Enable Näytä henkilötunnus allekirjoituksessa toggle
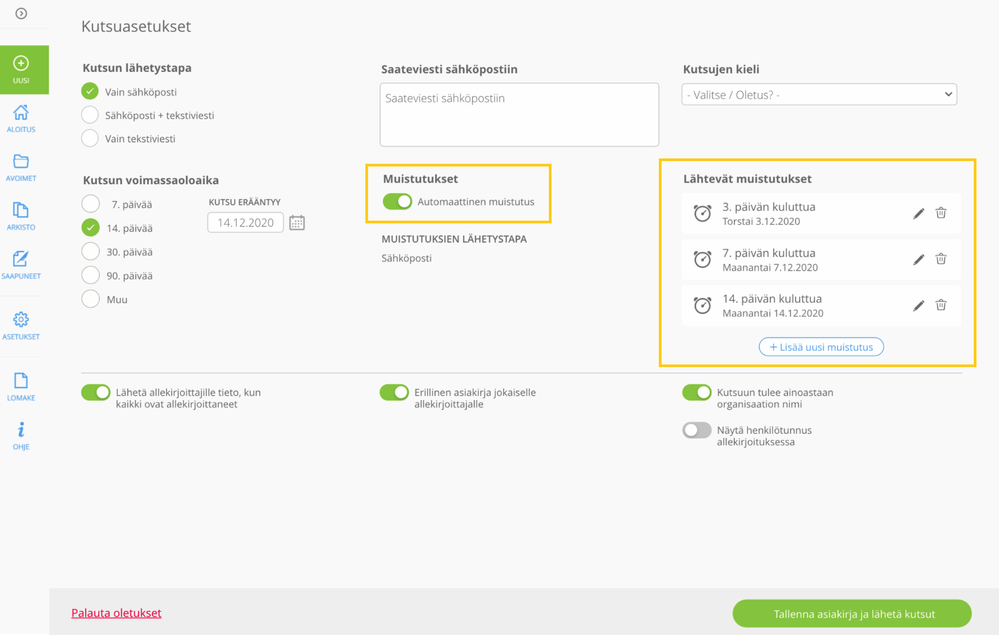The image size is (999, 635). (x=697, y=431)
